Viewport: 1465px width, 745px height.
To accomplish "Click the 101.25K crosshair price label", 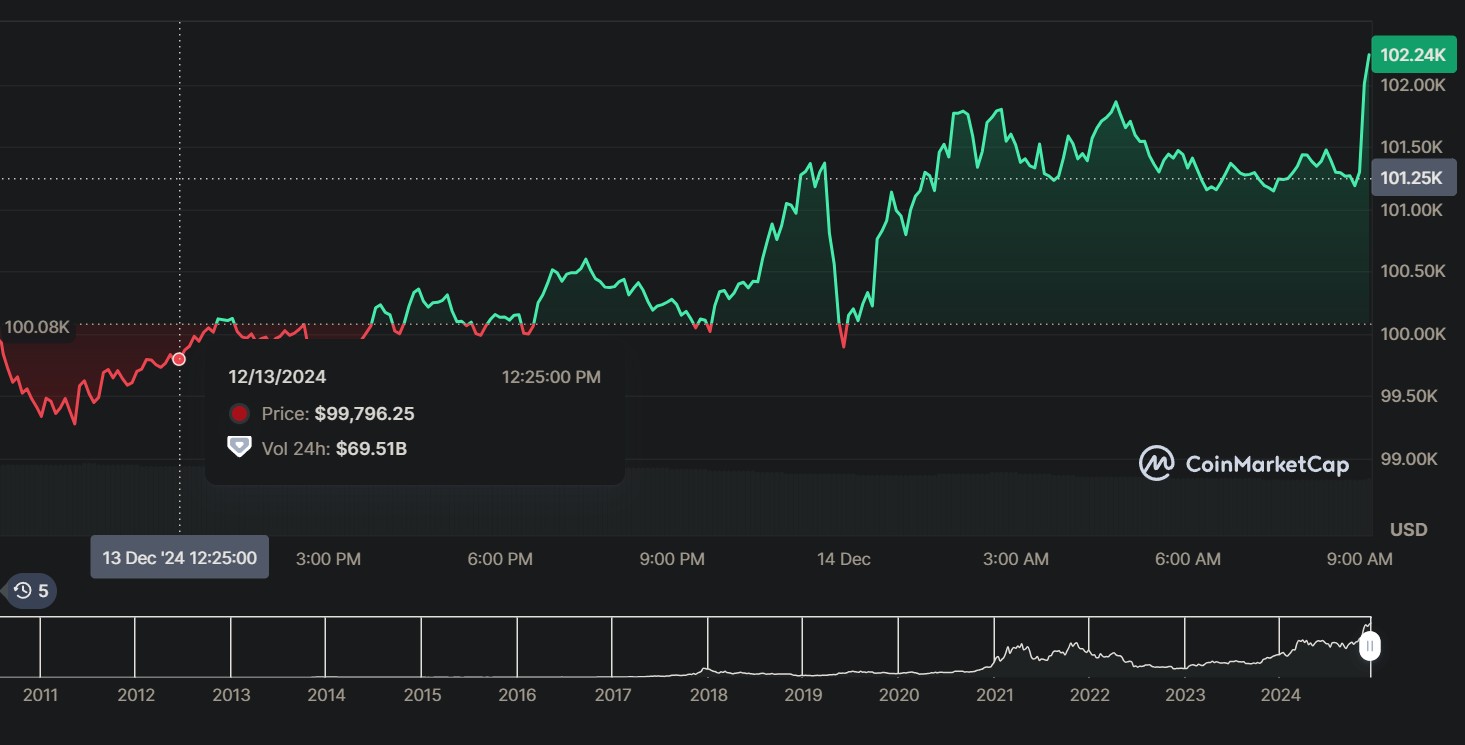I will (x=1412, y=178).
